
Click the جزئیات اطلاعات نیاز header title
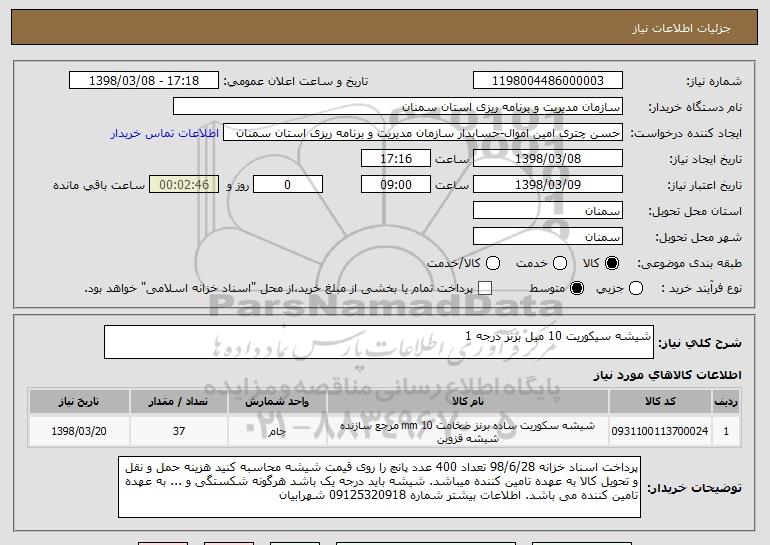681,28
